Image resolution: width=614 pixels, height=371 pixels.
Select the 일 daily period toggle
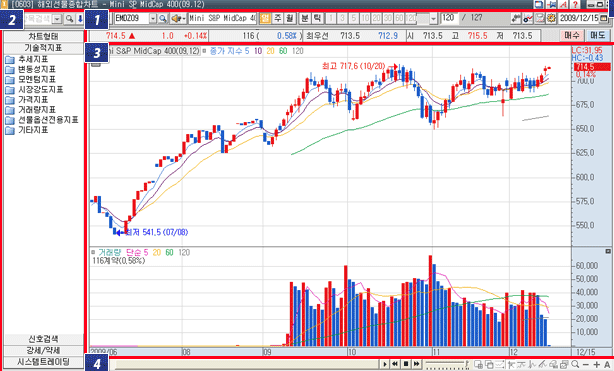[265, 18]
